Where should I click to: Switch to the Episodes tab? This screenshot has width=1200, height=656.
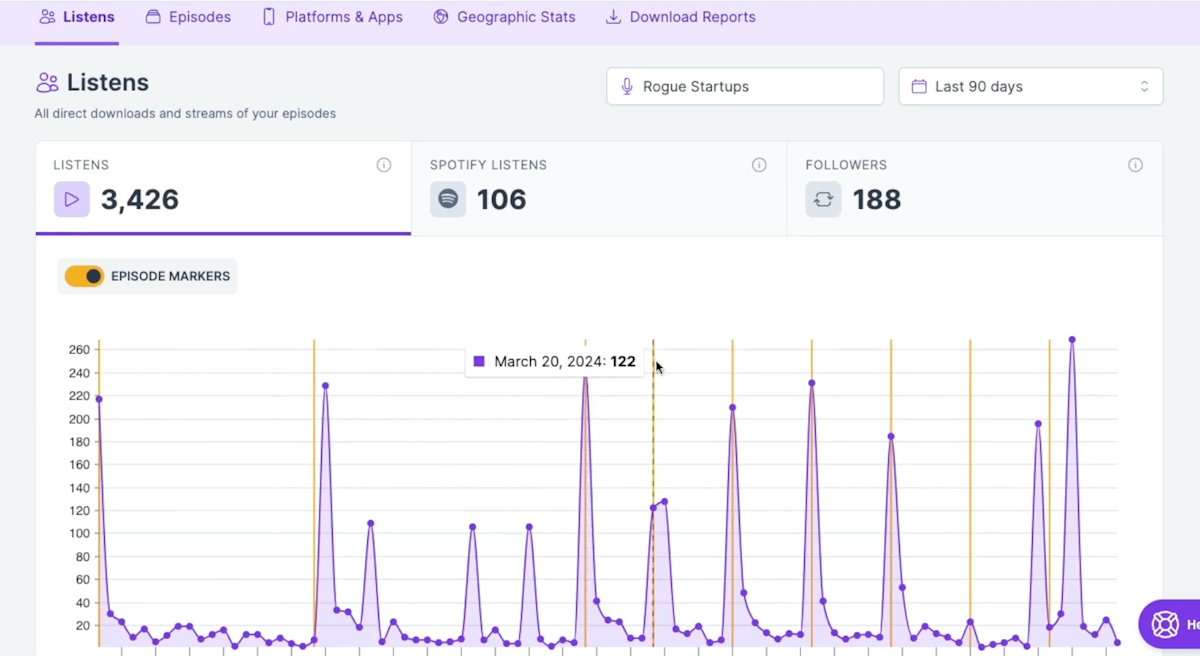pyautogui.click(x=188, y=16)
